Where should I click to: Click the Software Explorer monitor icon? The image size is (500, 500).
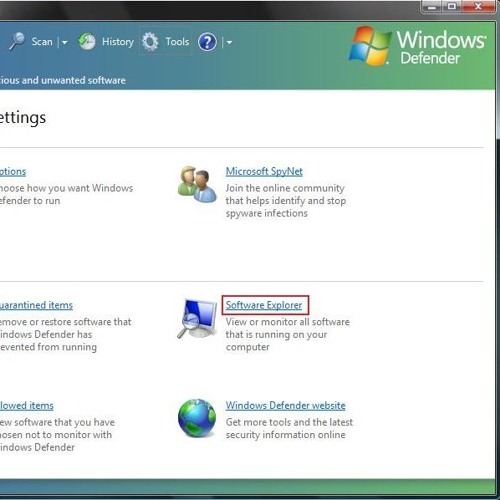pos(197,318)
